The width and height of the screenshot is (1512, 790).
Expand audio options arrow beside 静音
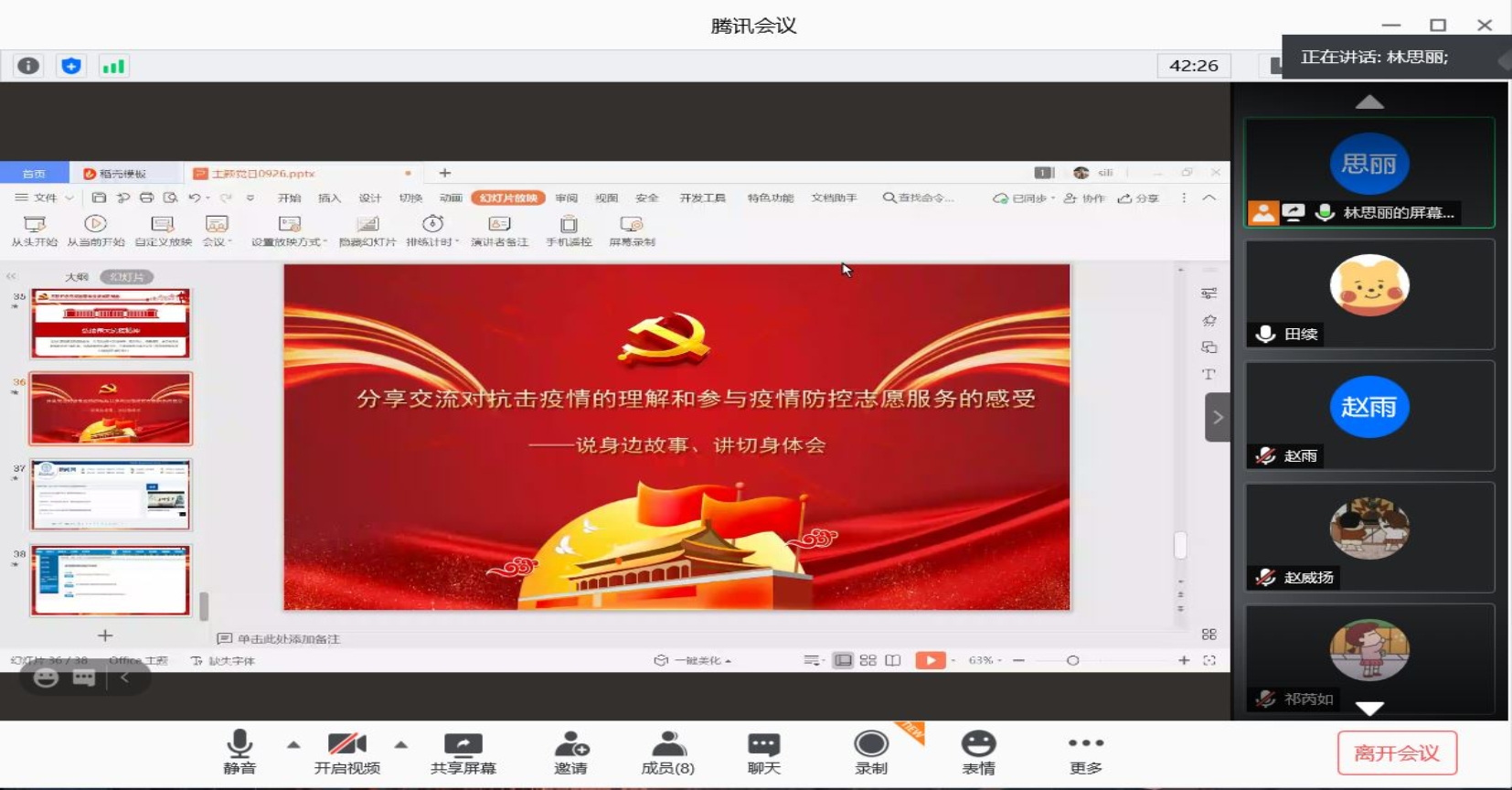pyautogui.click(x=293, y=744)
